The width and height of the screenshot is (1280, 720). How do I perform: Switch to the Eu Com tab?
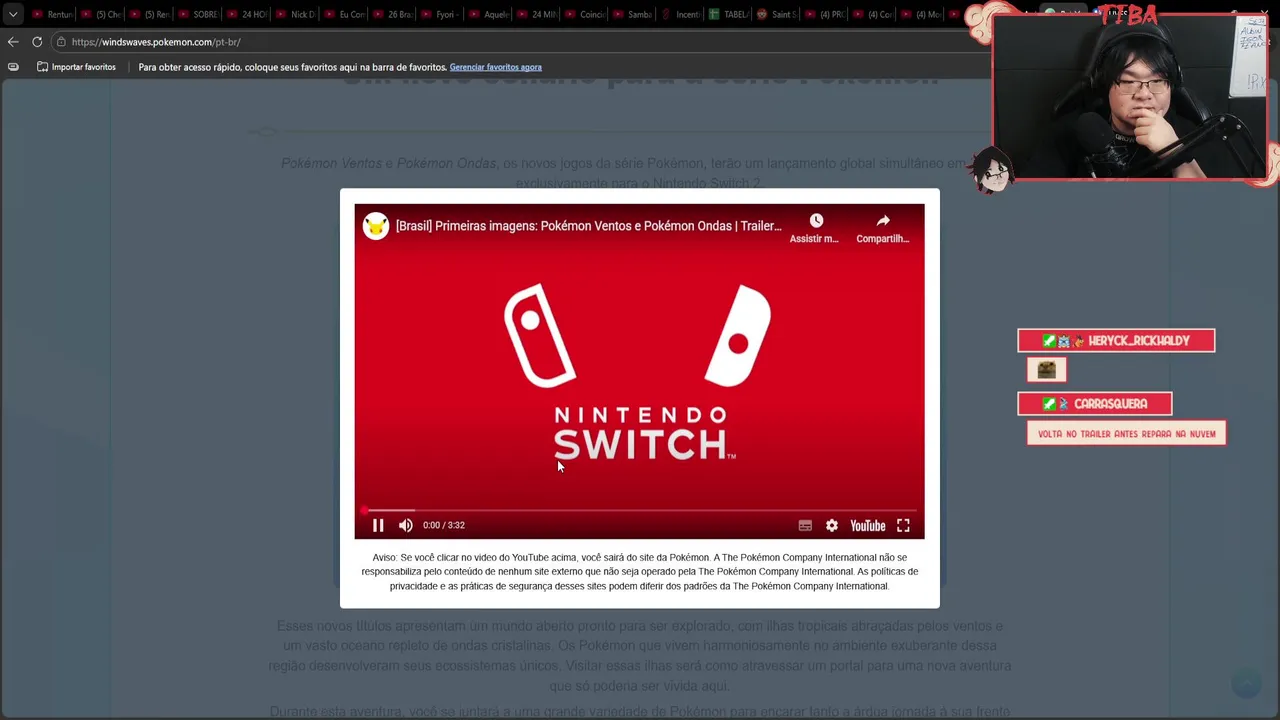[343, 14]
